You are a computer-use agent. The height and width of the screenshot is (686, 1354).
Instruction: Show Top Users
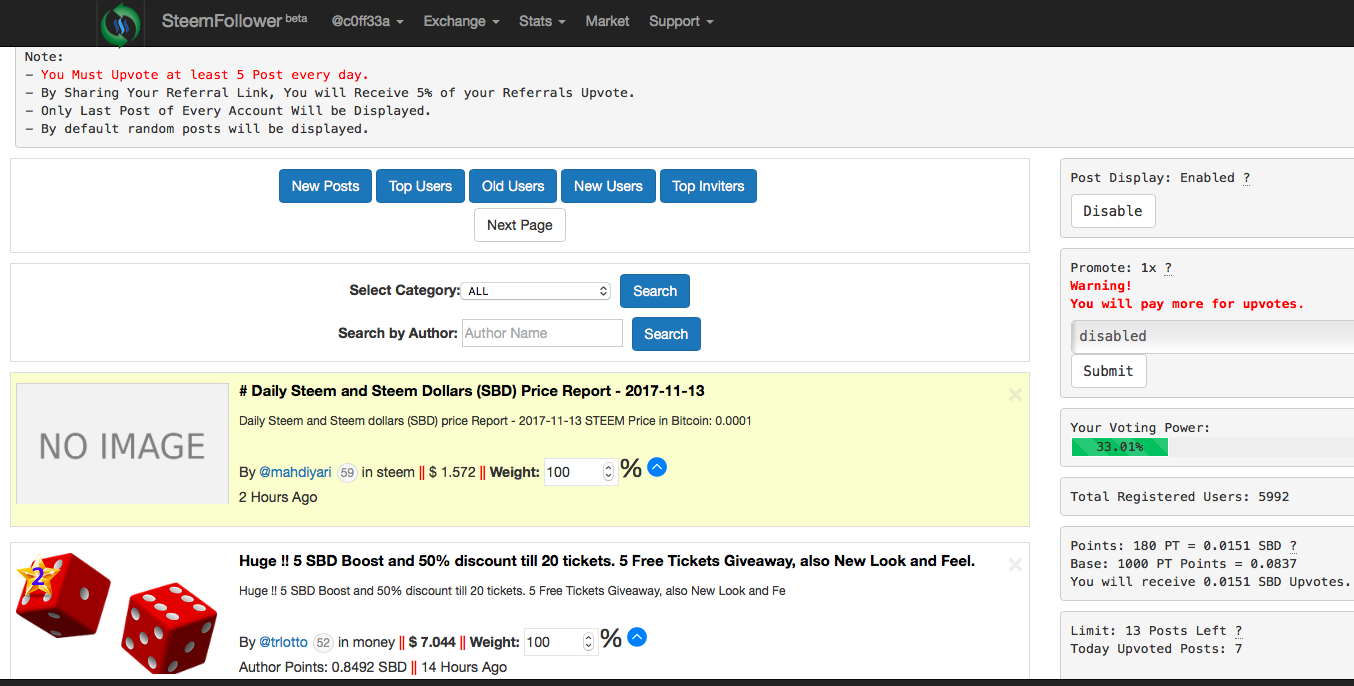click(x=420, y=186)
